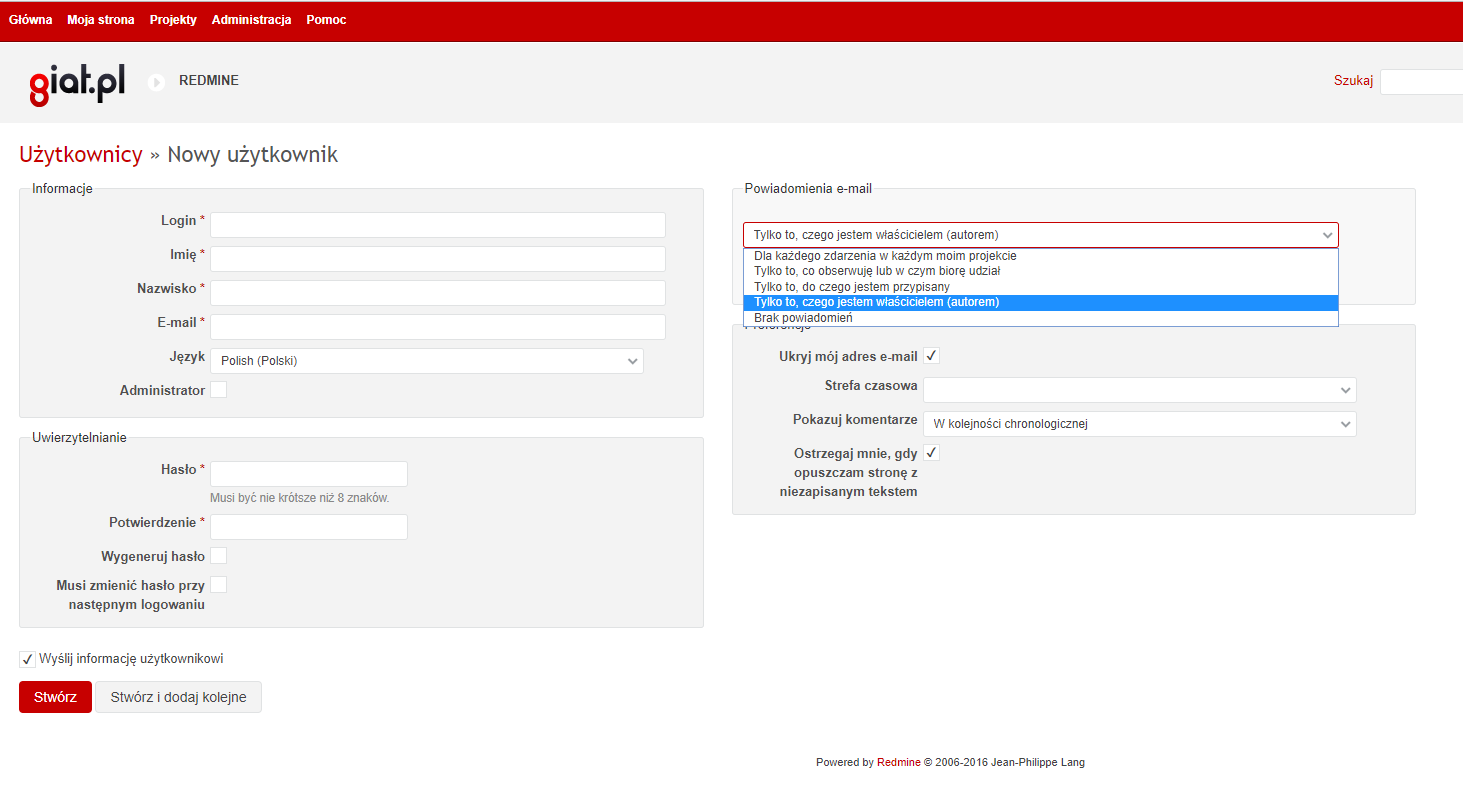The image size is (1463, 811).
Task: Click into the E-mail field
Action: tap(438, 327)
